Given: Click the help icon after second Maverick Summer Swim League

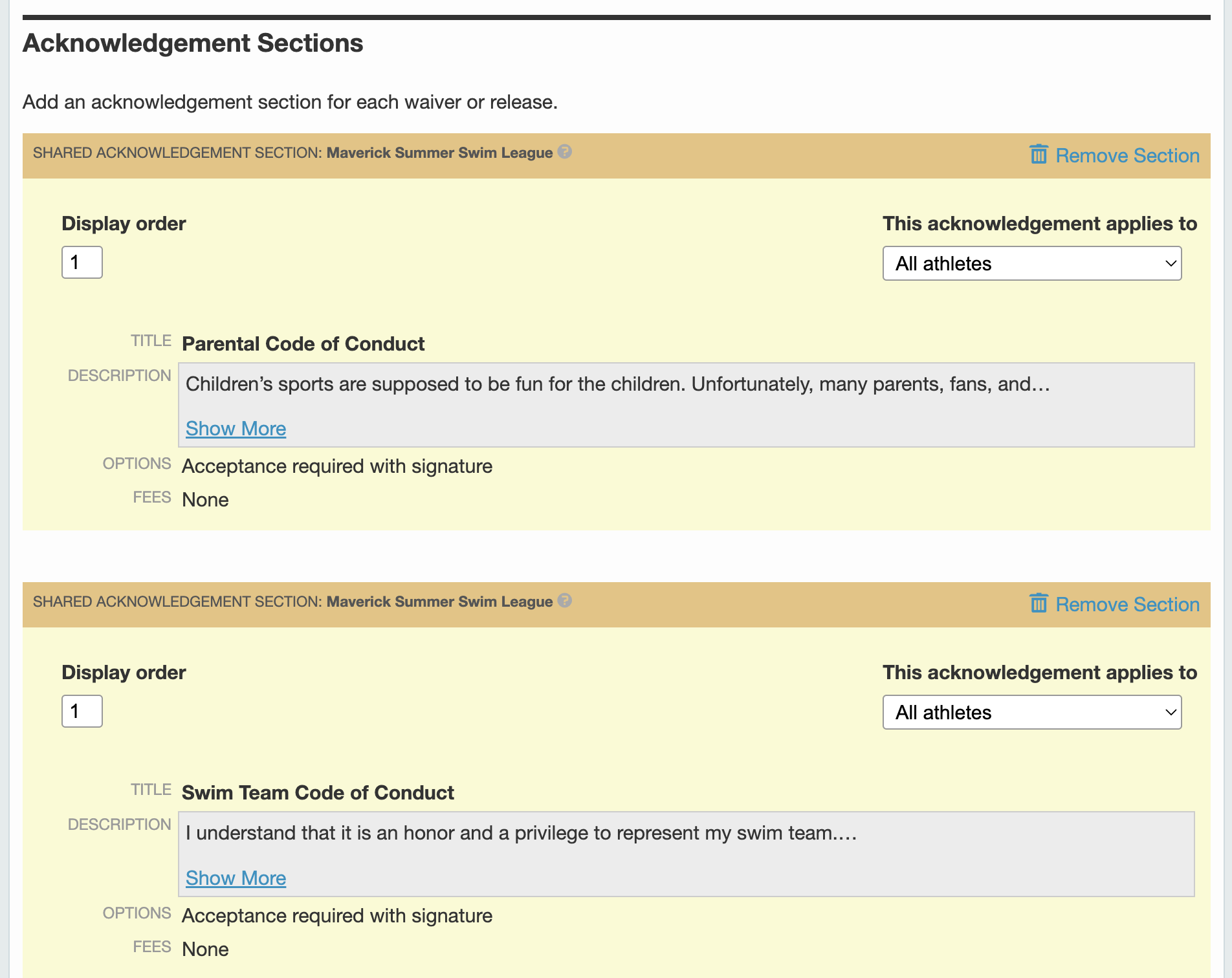Looking at the screenshot, I should (564, 602).
